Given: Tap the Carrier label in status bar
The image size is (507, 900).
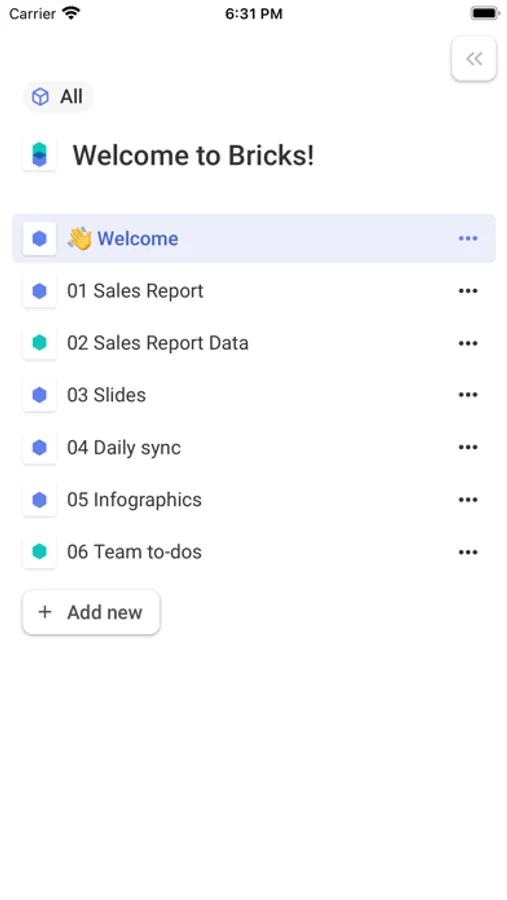Looking at the screenshot, I should pyautogui.click(x=32, y=14).
